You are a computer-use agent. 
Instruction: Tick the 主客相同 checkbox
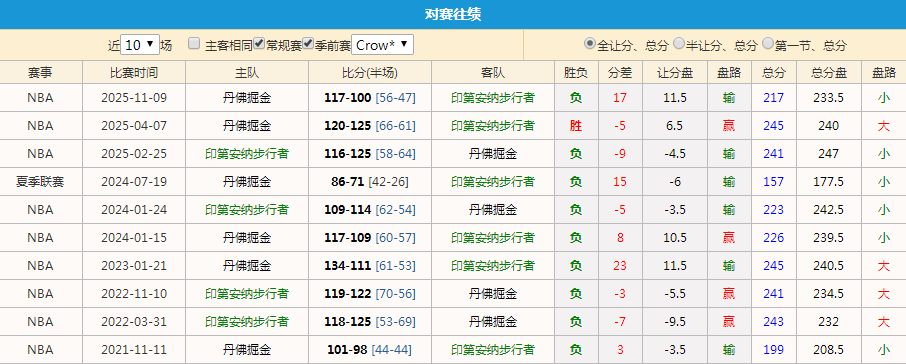click(194, 43)
